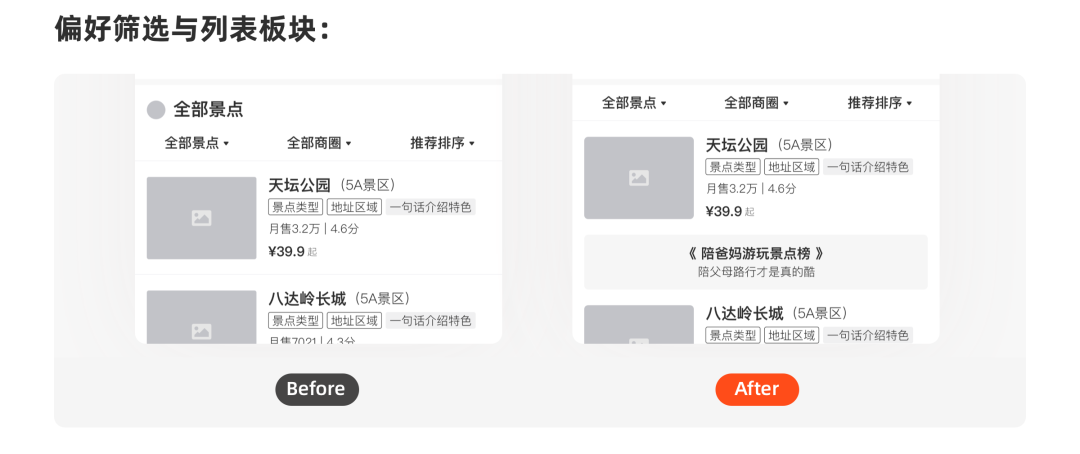
Task: Click gray circle icon beside 全部景点 heading
Action: click(156, 109)
